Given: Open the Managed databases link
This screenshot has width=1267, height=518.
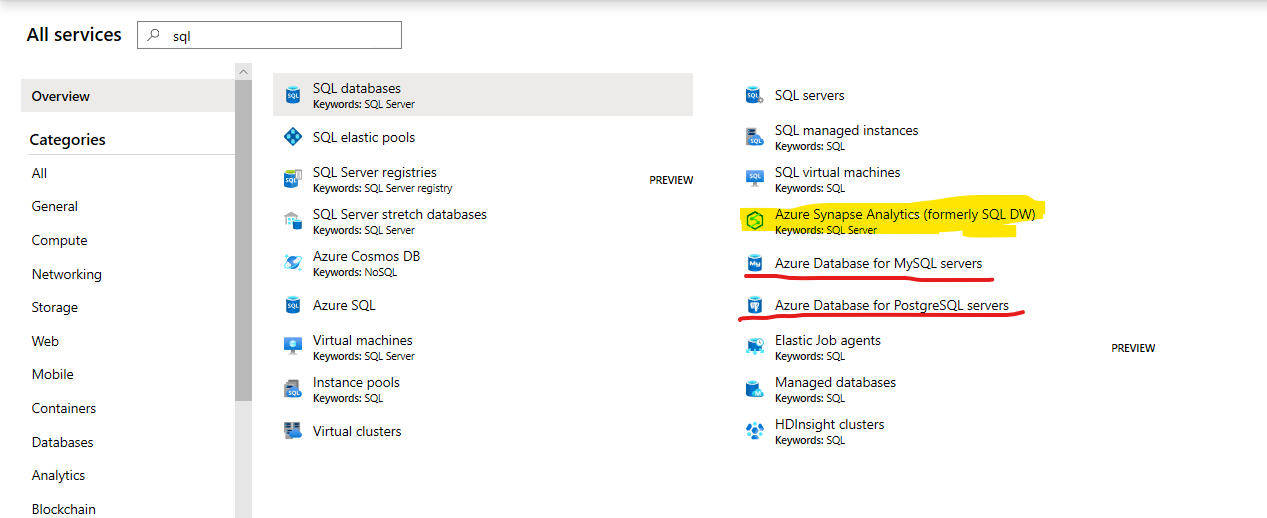Looking at the screenshot, I should 835,383.
